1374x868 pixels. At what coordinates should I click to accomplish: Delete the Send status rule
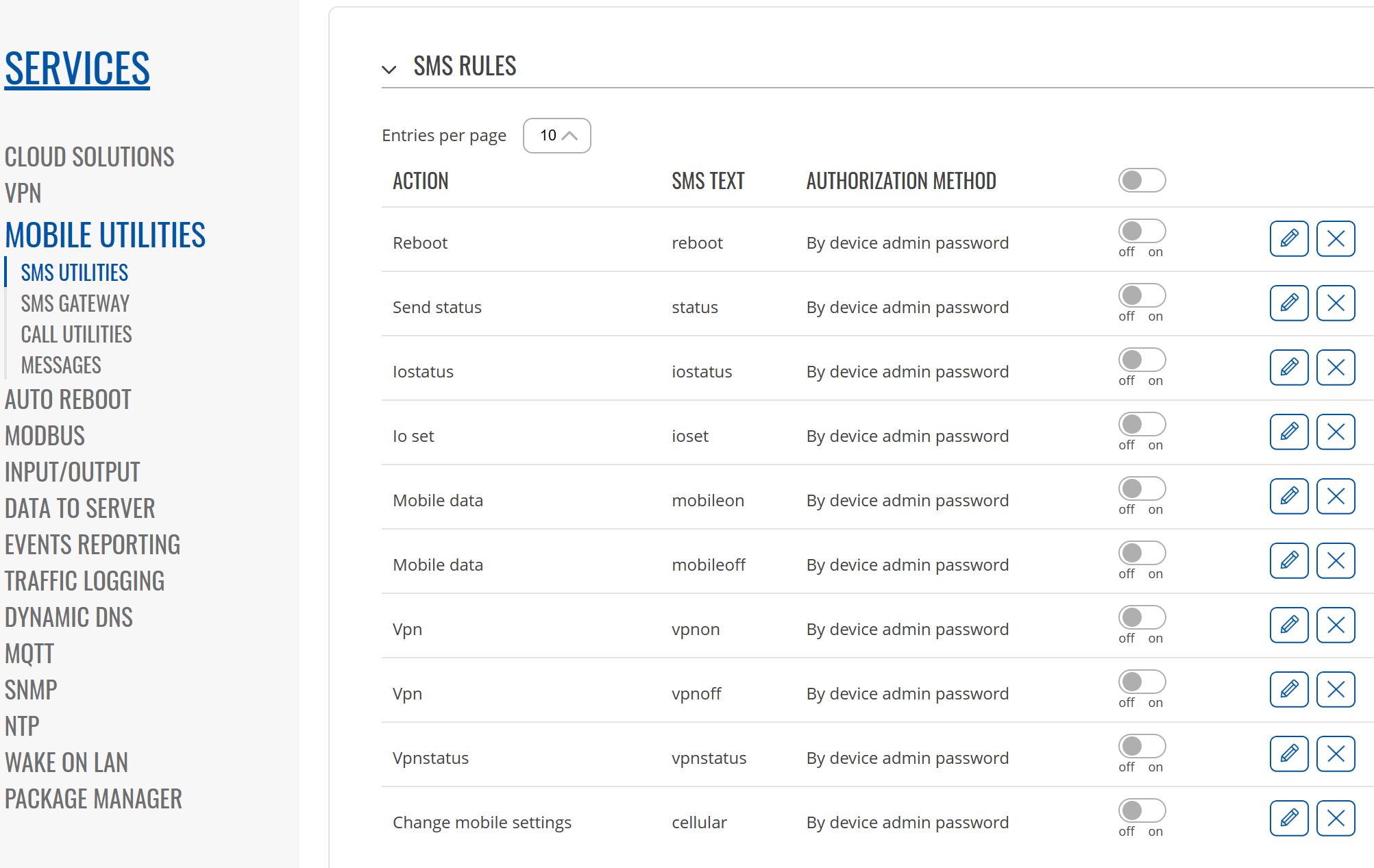coord(1335,303)
